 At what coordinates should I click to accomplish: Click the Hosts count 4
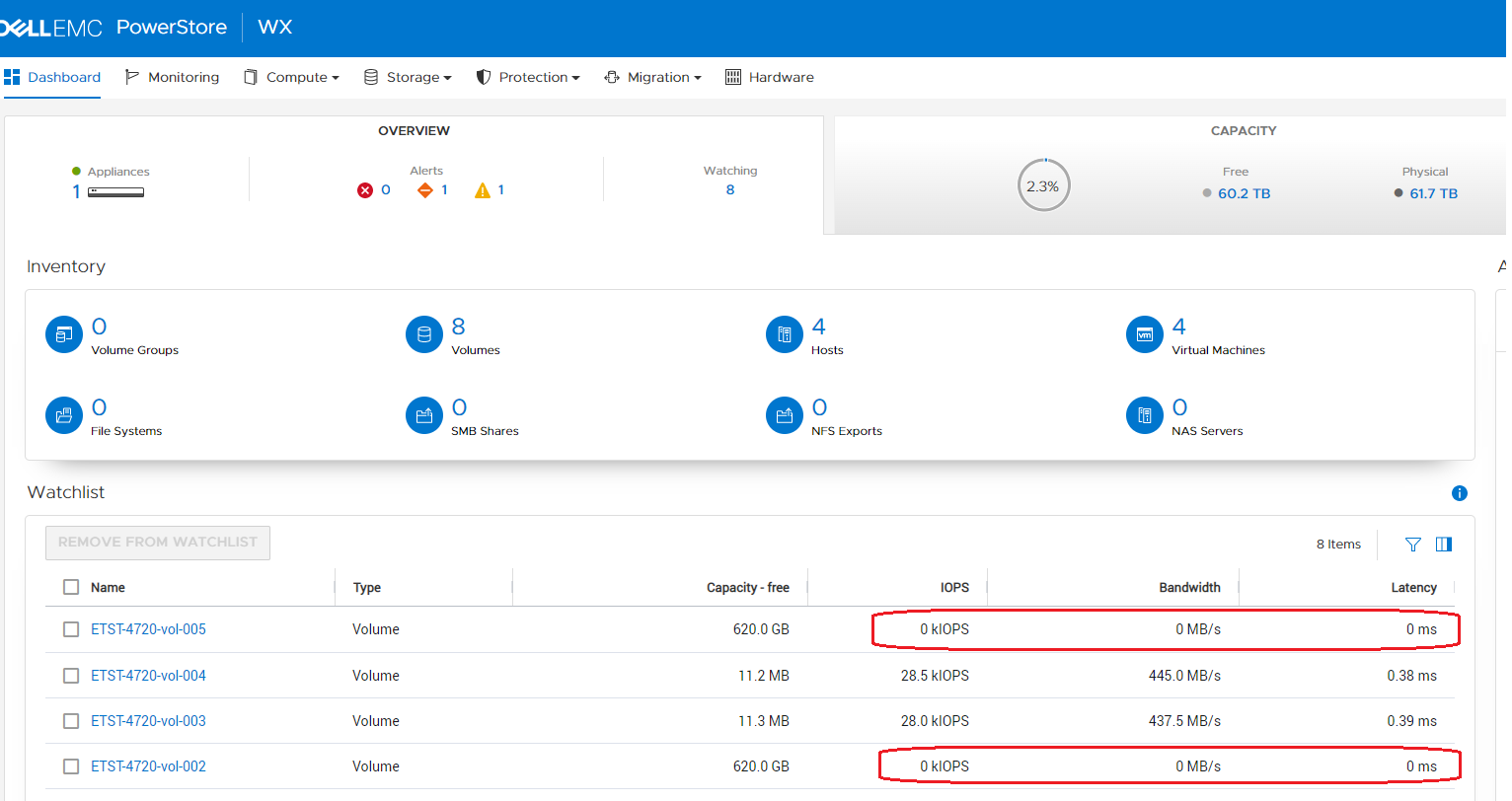[819, 327]
